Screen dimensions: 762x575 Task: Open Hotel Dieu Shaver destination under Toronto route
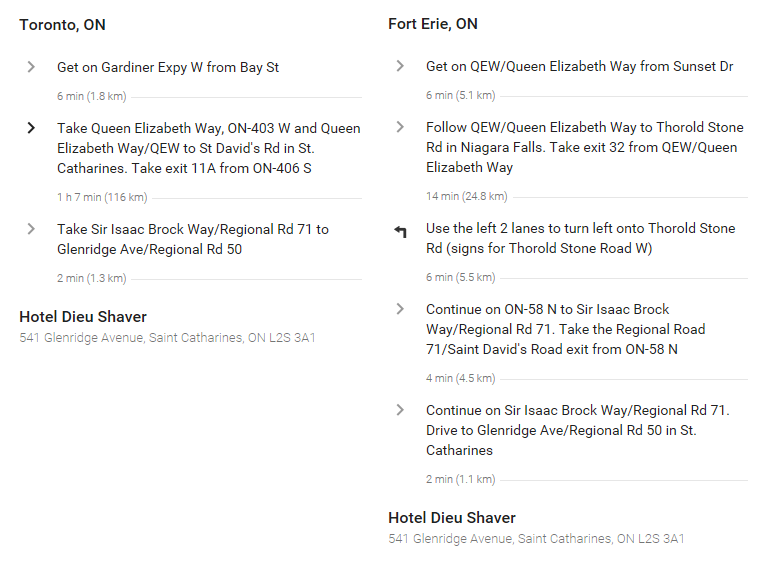83,317
